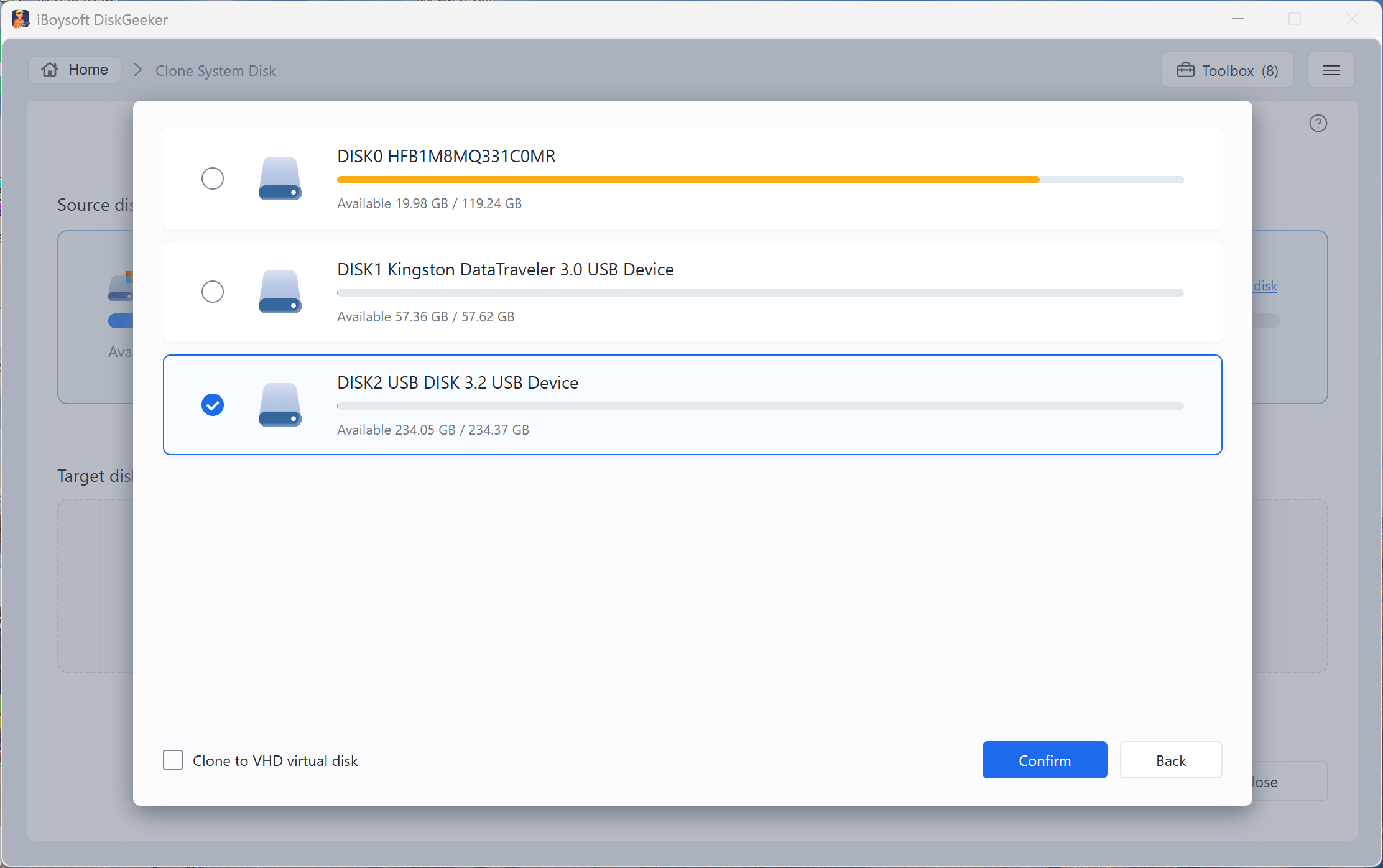
Task: Click the DISK0 HFB1M8MQ331C0MR title text
Action: [446, 156]
